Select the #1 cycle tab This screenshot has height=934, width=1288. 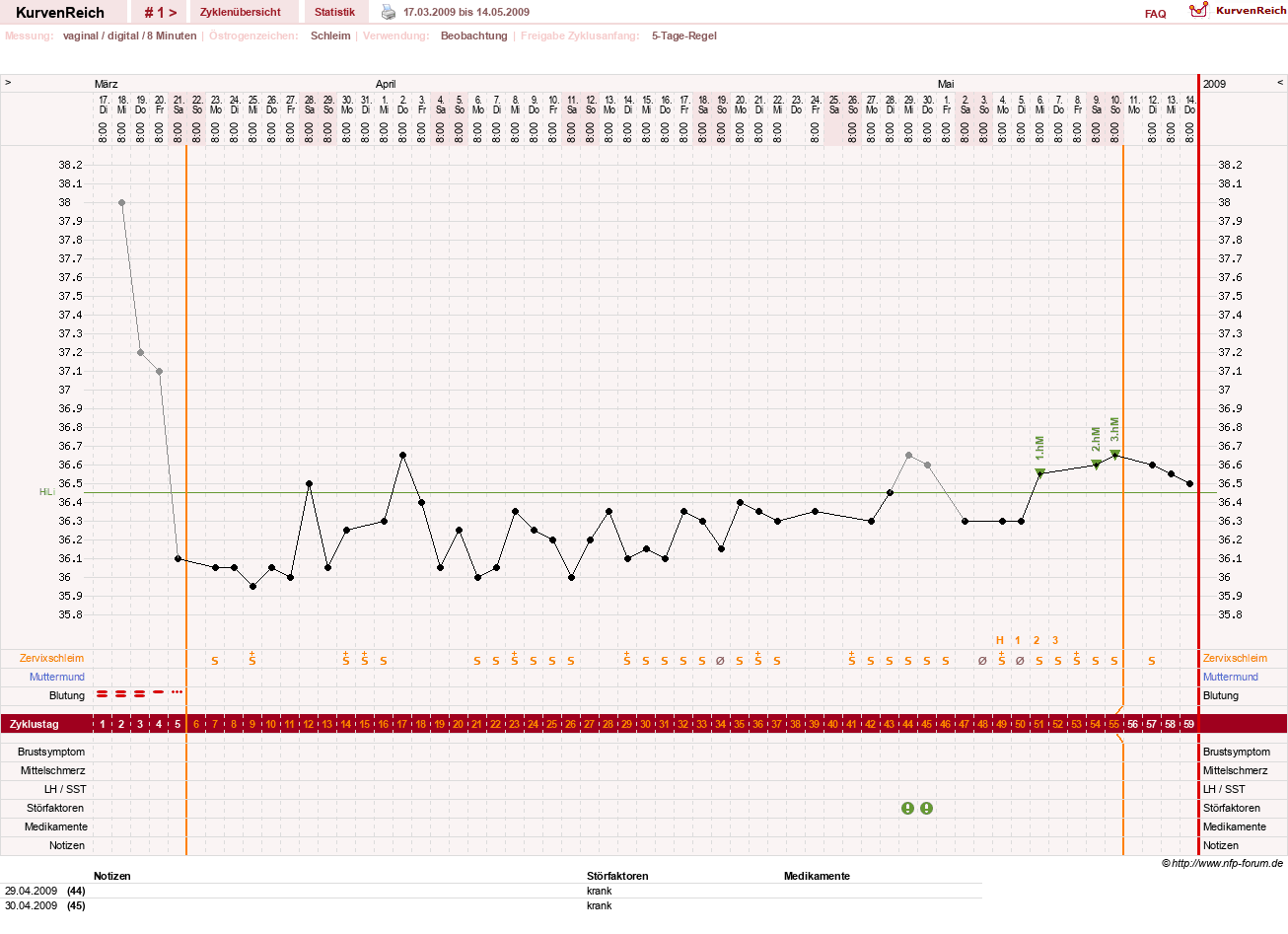coord(160,12)
